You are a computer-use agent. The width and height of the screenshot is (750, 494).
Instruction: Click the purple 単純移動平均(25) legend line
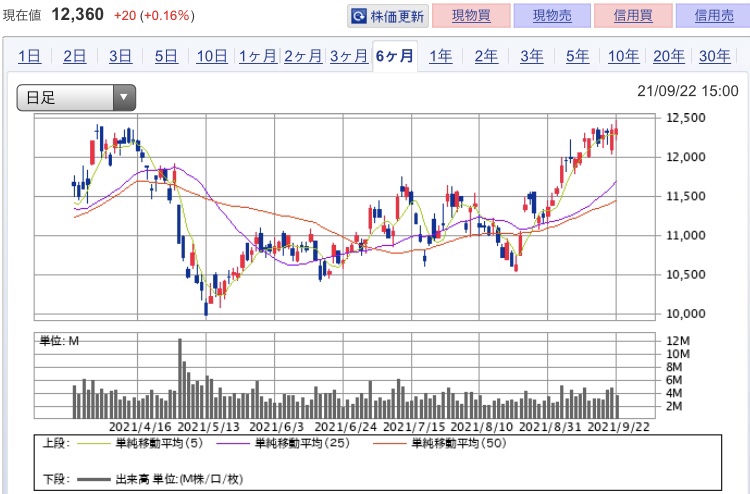coord(233,443)
